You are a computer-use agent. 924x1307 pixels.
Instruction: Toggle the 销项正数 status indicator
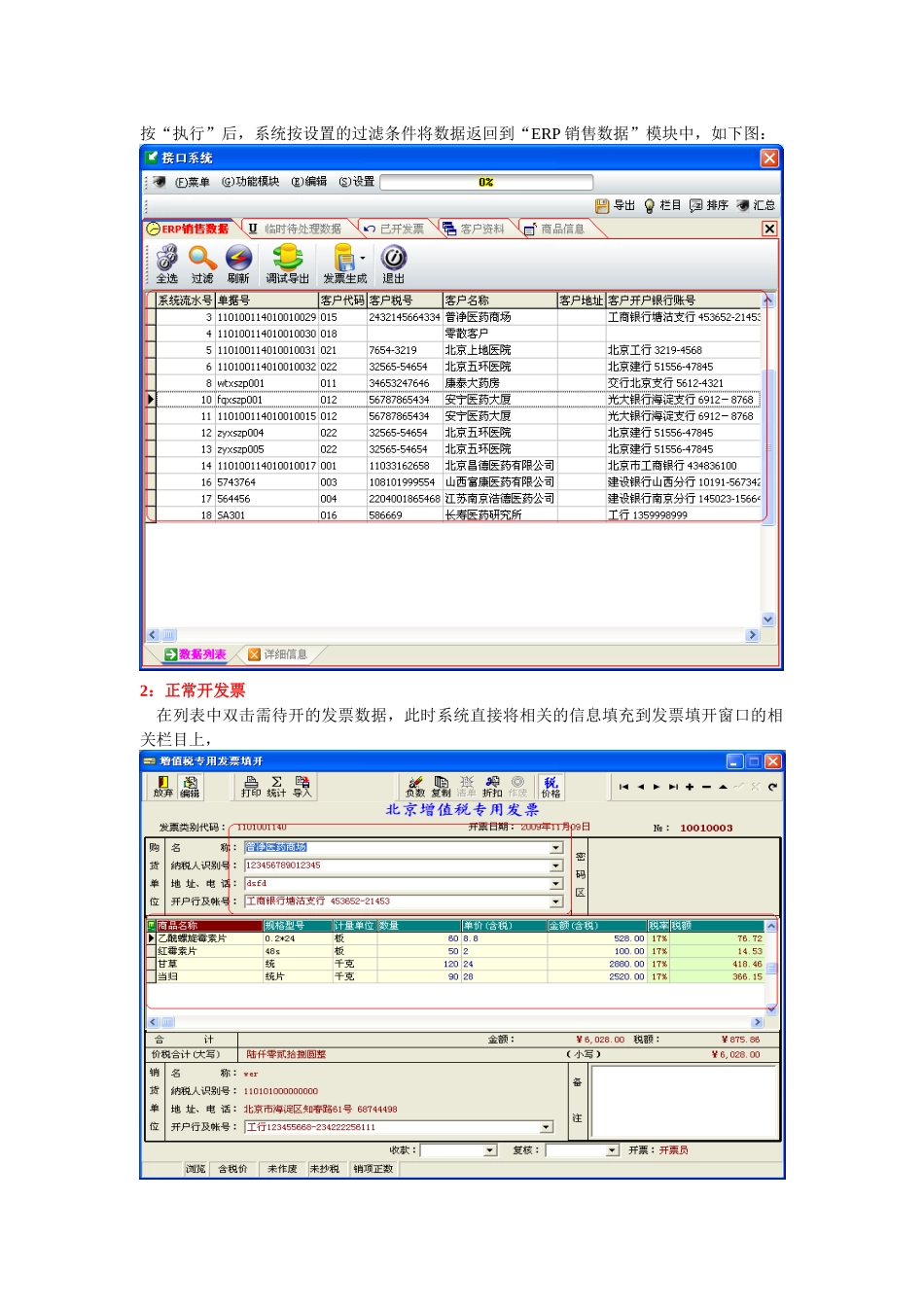[x=373, y=1169]
